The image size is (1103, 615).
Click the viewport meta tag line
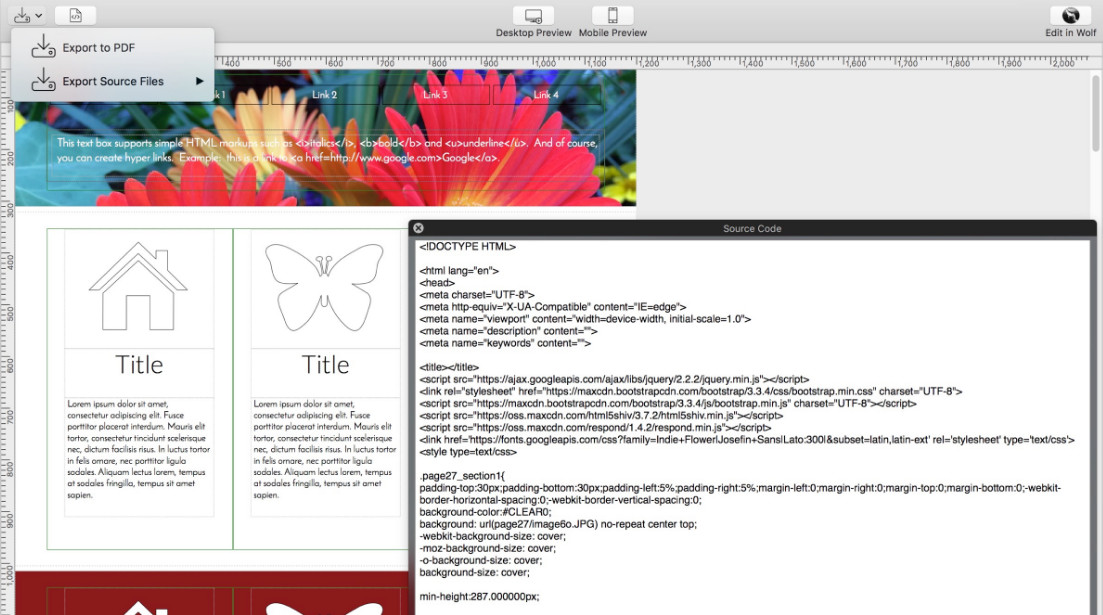pos(585,319)
